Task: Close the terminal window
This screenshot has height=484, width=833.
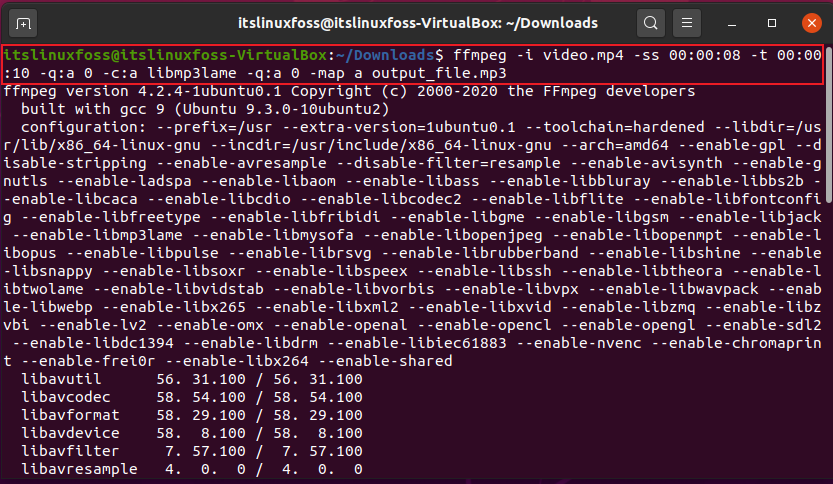Action: (812, 23)
